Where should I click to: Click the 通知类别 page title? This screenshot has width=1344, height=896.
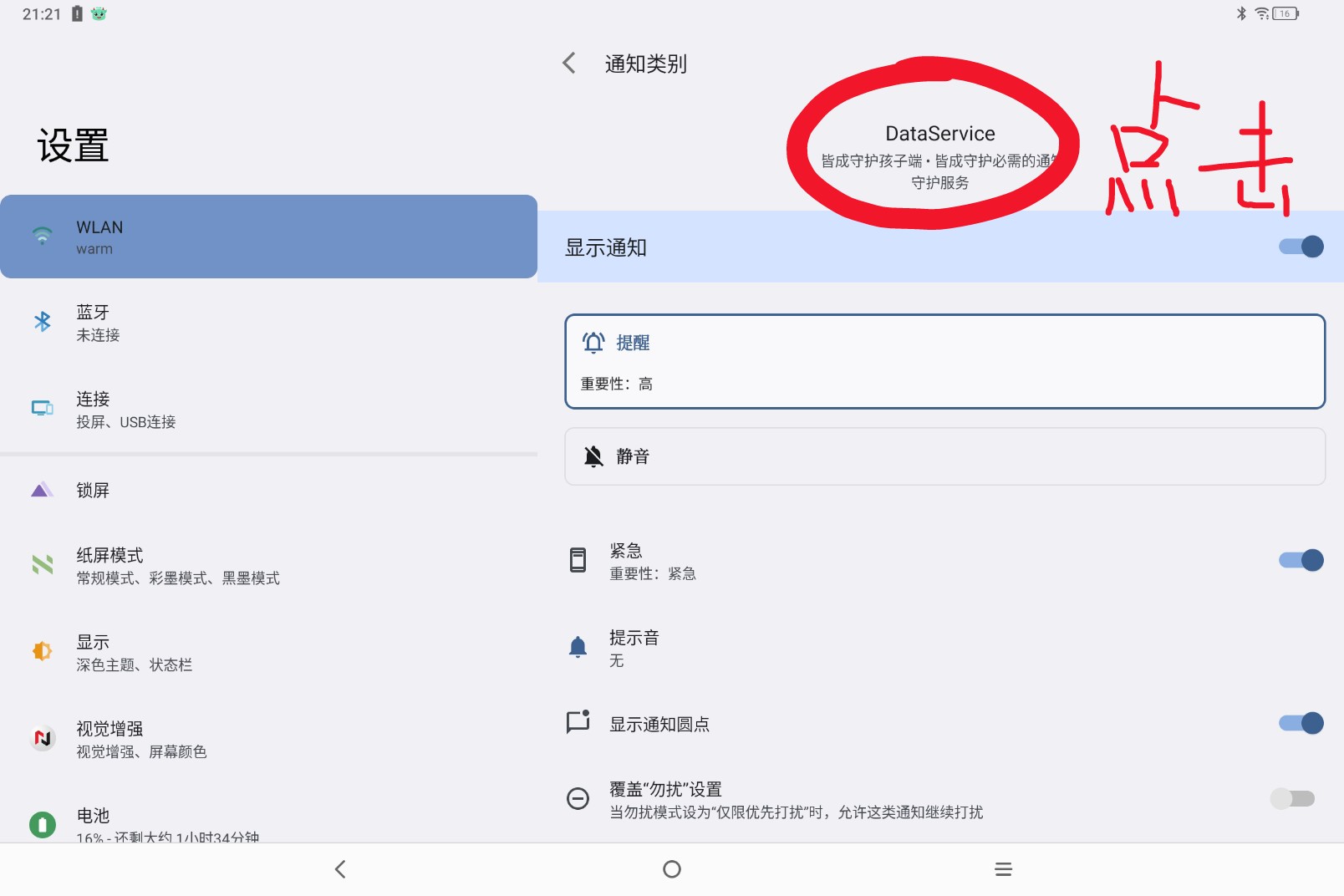point(645,64)
